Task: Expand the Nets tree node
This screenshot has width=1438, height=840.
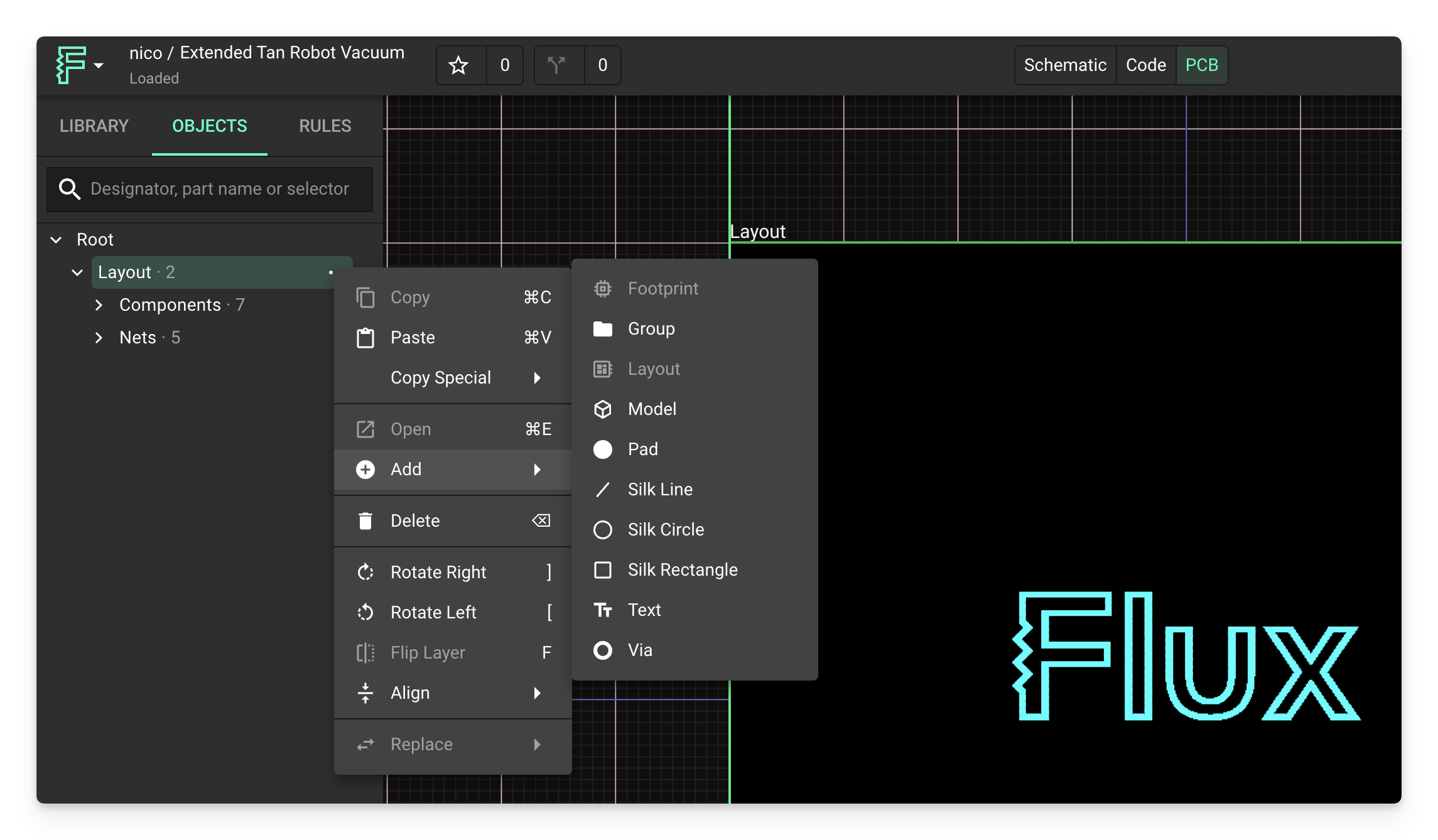Action: click(x=99, y=338)
